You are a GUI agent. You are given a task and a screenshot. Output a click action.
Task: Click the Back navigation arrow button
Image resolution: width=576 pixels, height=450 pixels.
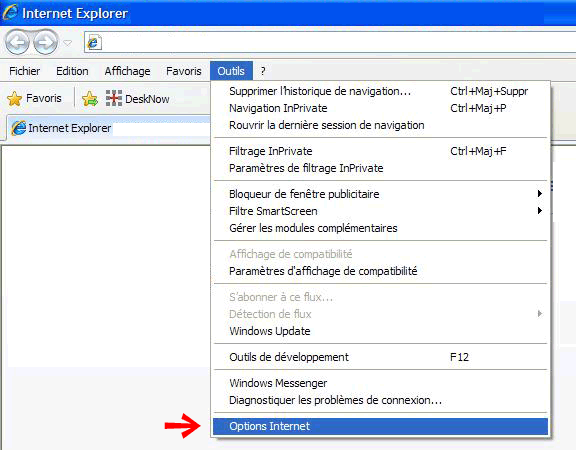coord(17,42)
